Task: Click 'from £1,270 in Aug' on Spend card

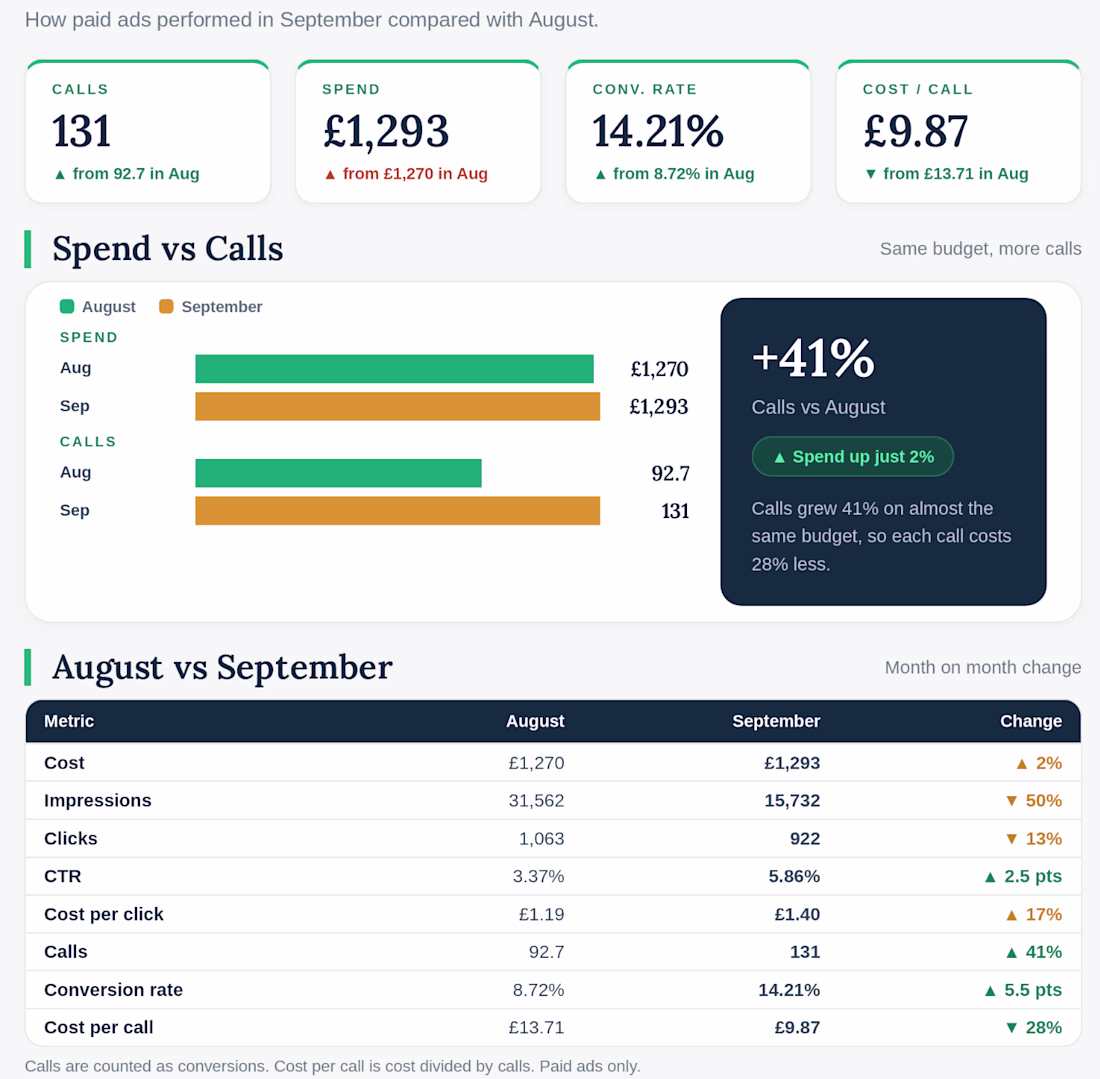Action: click(415, 174)
